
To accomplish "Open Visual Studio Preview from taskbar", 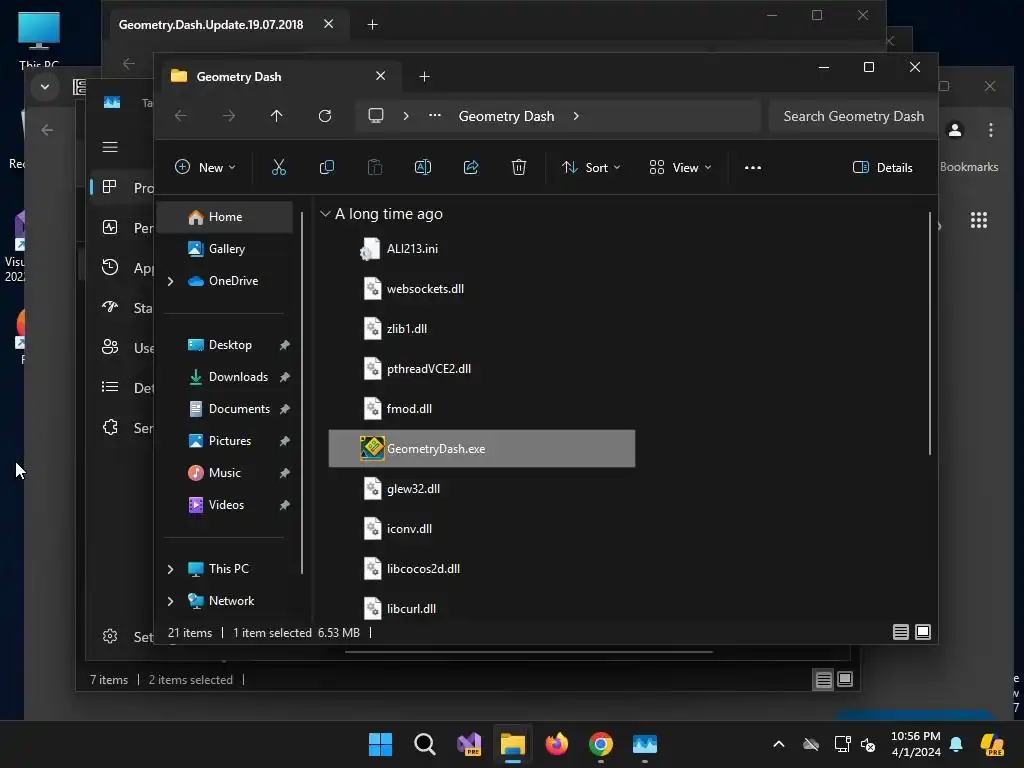I will click(x=469, y=744).
